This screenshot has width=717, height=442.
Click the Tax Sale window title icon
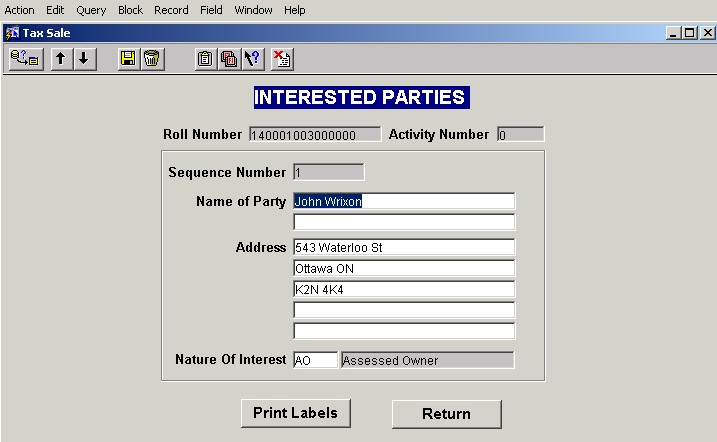click(12, 33)
